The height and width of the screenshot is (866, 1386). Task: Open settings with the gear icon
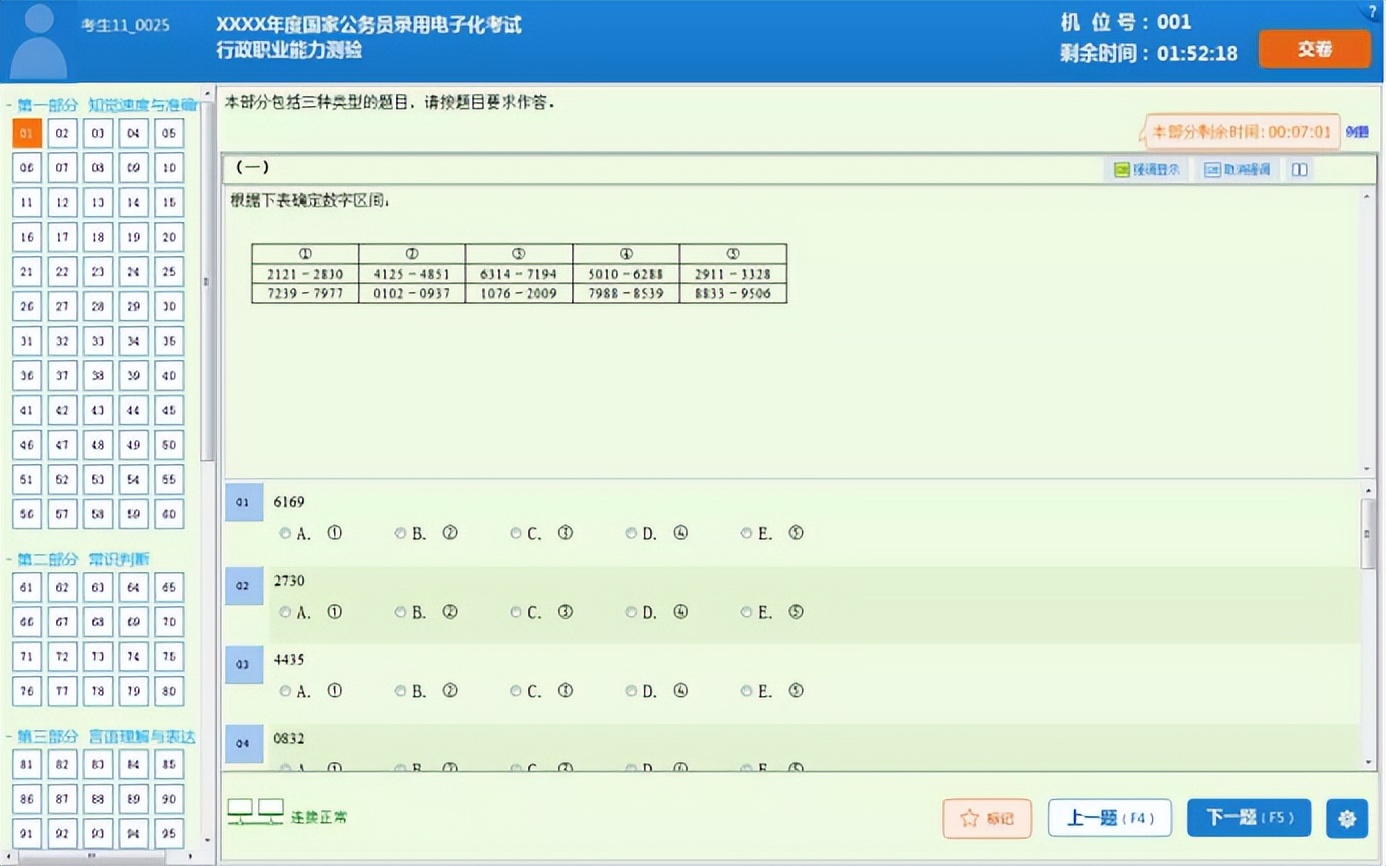[x=1346, y=818]
